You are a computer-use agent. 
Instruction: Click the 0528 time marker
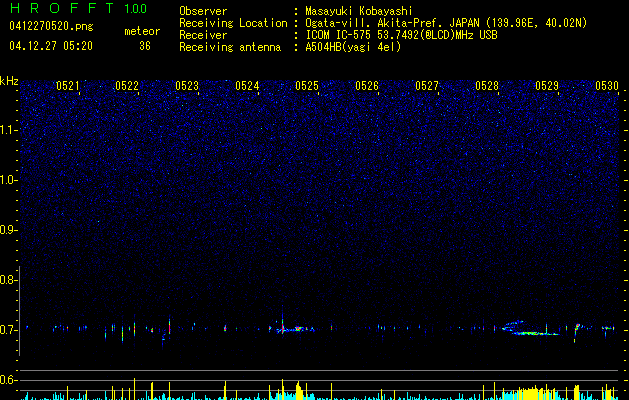pos(487,86)
